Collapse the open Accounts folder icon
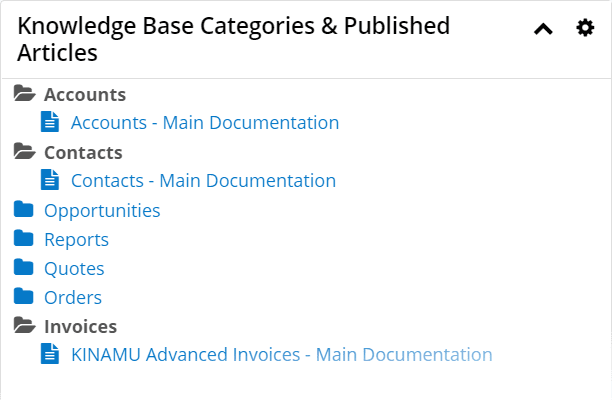Viewport: 612px width, 400px height. pyautogui.click(x=25, y=93)
